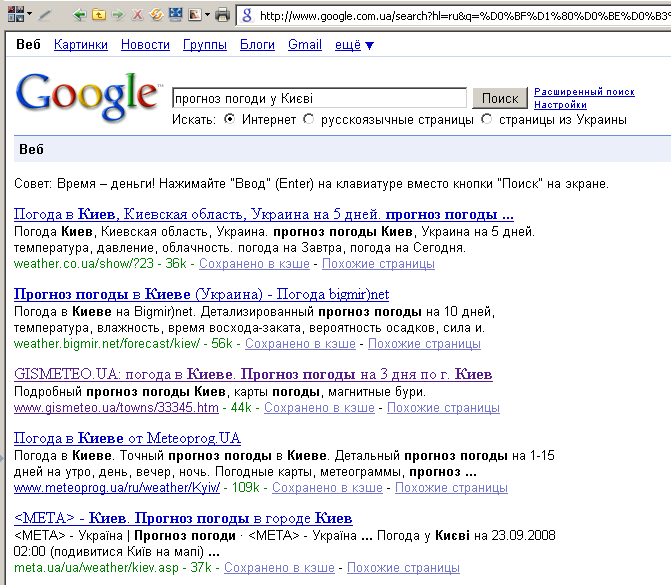Viewport: 671px width, 585px height.
Task: Open <META> Киев Прогноз погоды result
Action: click(183, 518)
